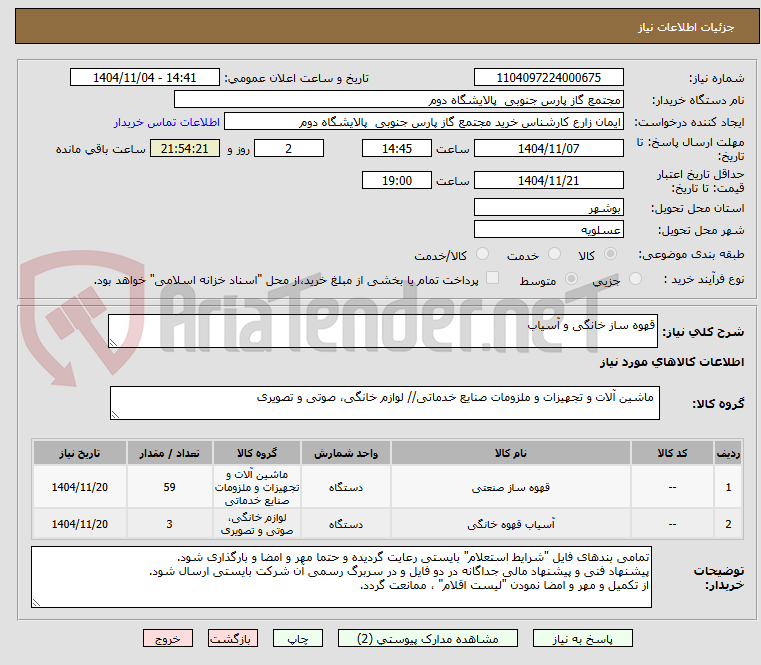Select the کالا/خدمت radio button
This screenshot has width=761, height=665.
click(x=482, y=254)
